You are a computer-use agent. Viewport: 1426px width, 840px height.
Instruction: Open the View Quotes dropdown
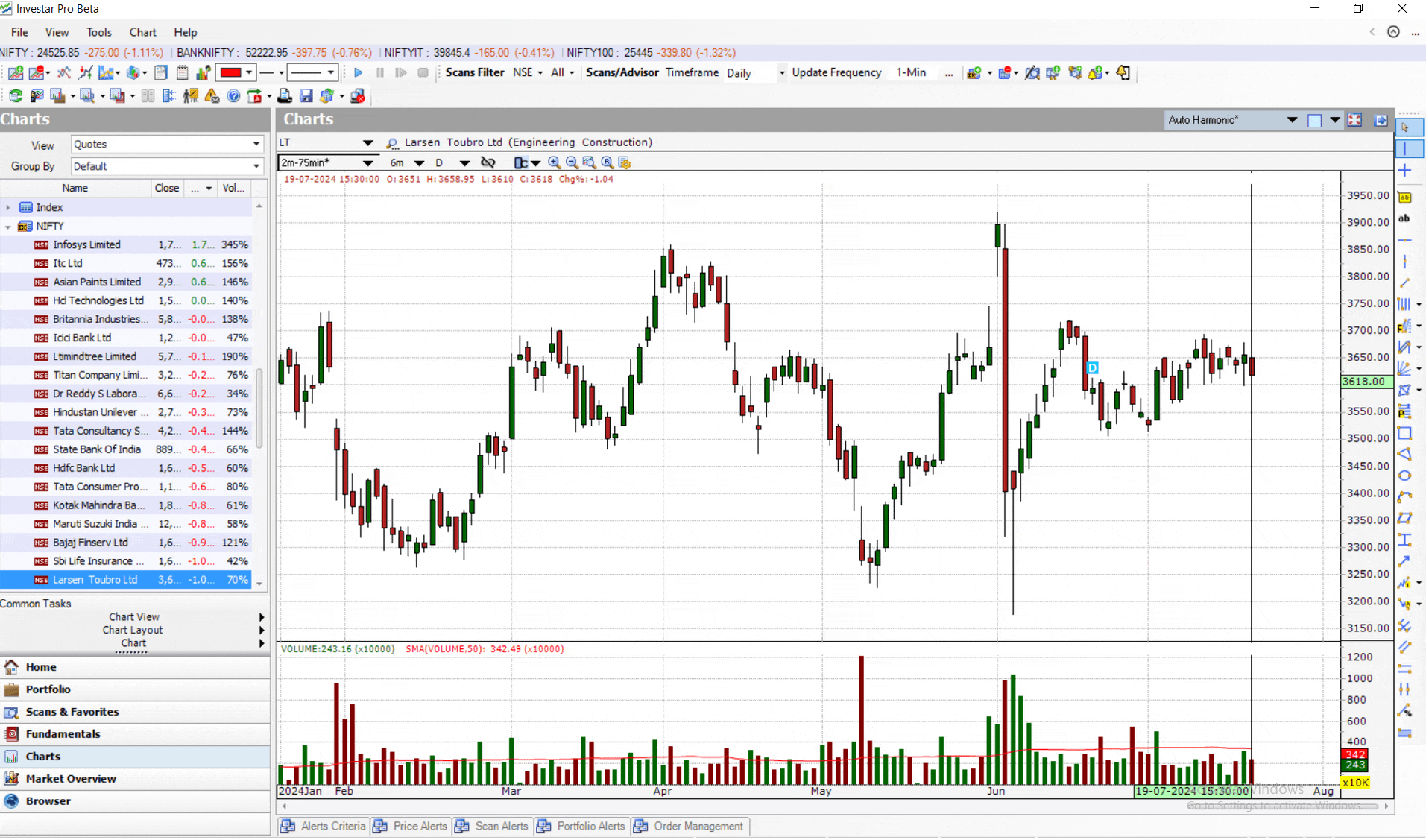256,144
